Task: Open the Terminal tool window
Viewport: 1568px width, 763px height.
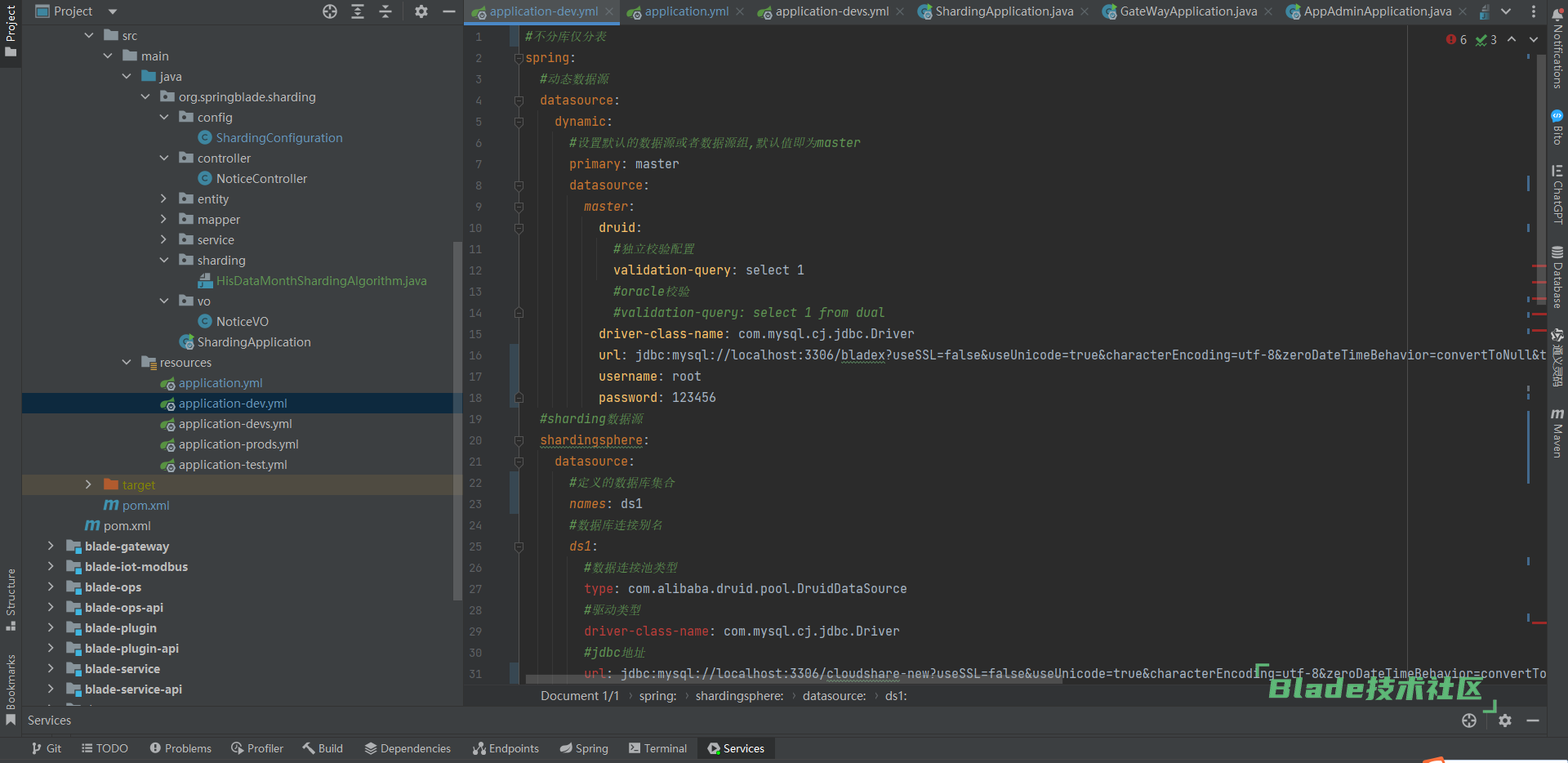Action: tap(658, 748)
